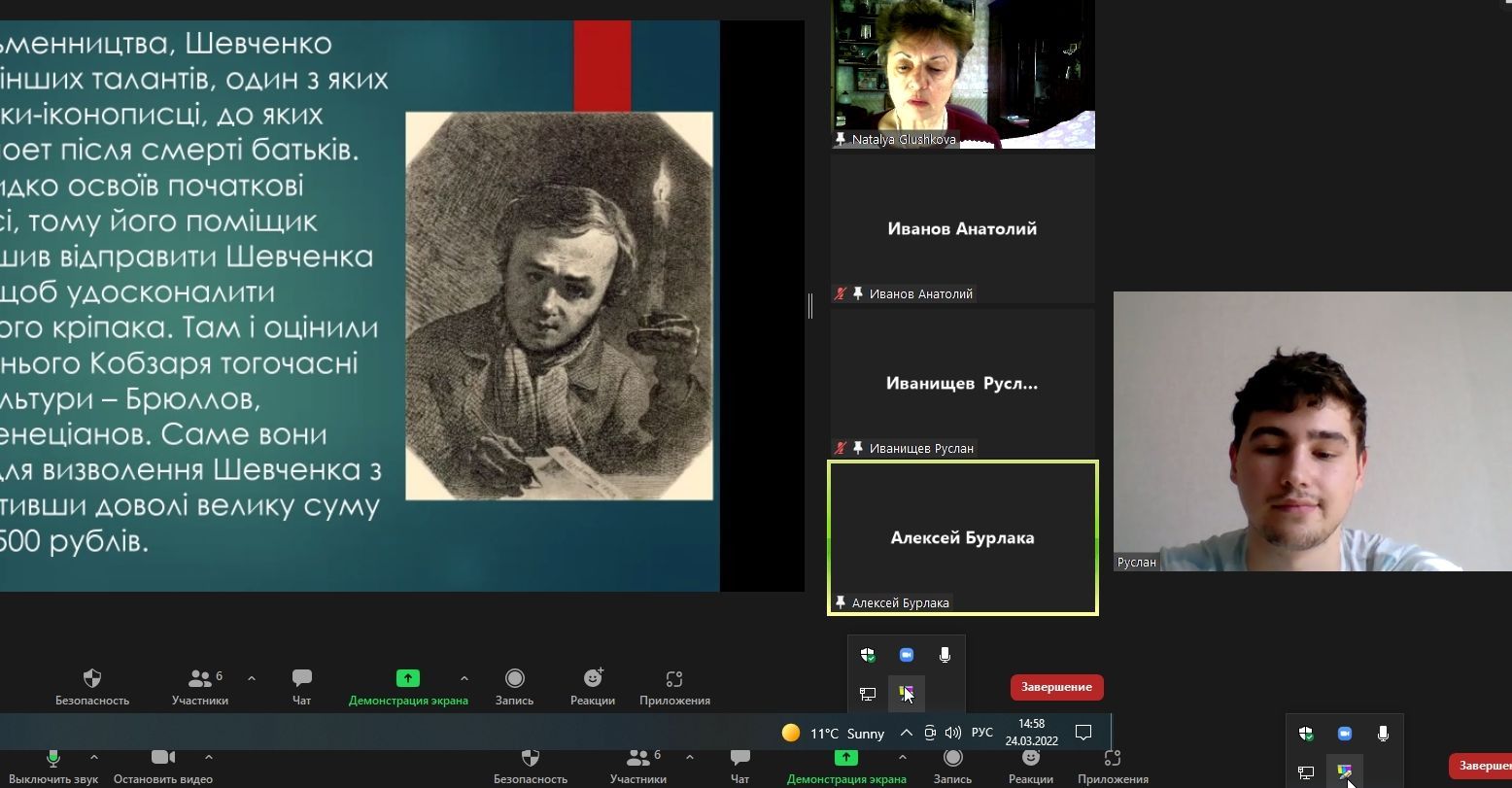Image resolution: width=1512 pixels, height=788 pixels.
Task: Select Natalya Glushkova video tile
Action: (x=963, y=74)
